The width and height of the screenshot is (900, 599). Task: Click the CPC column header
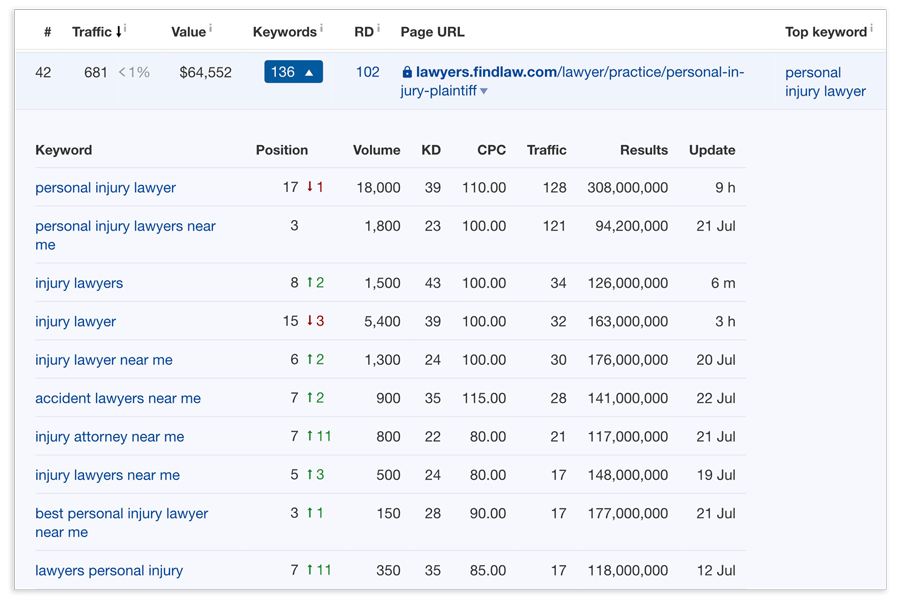coord(491,150)
